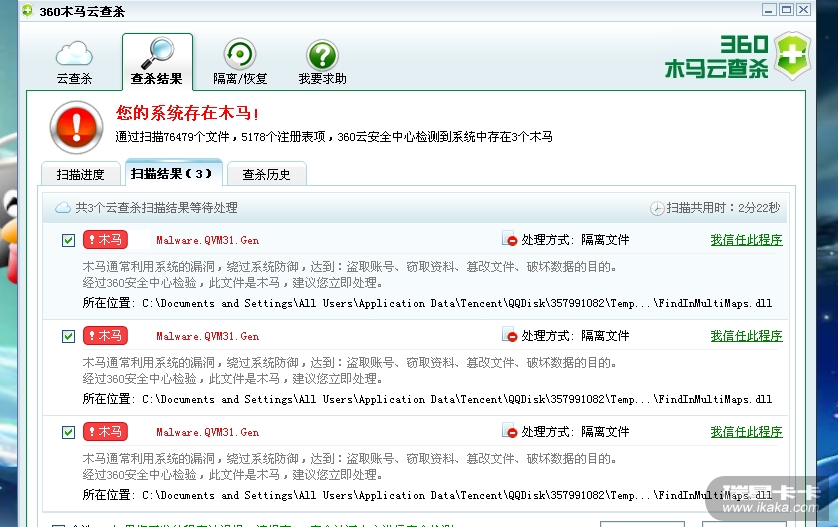
Task: Click 我信任此程序 link for third result
Action: tap(746, 431)
